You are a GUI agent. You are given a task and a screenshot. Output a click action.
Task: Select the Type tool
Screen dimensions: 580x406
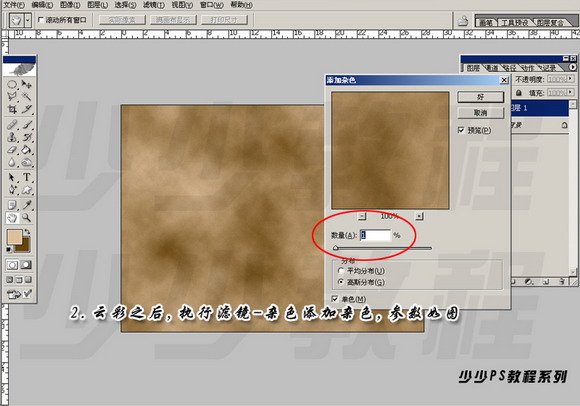[27, 177]
